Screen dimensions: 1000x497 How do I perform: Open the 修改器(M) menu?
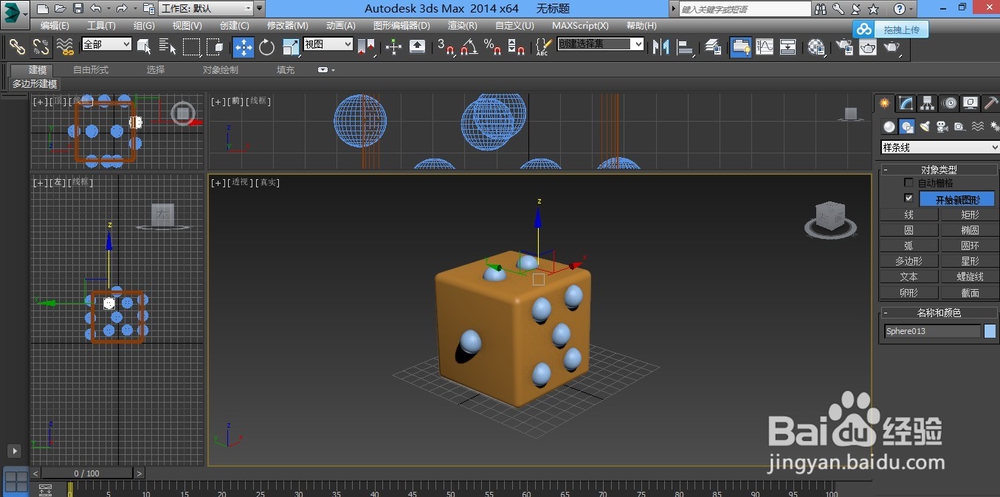coord(287,26)
